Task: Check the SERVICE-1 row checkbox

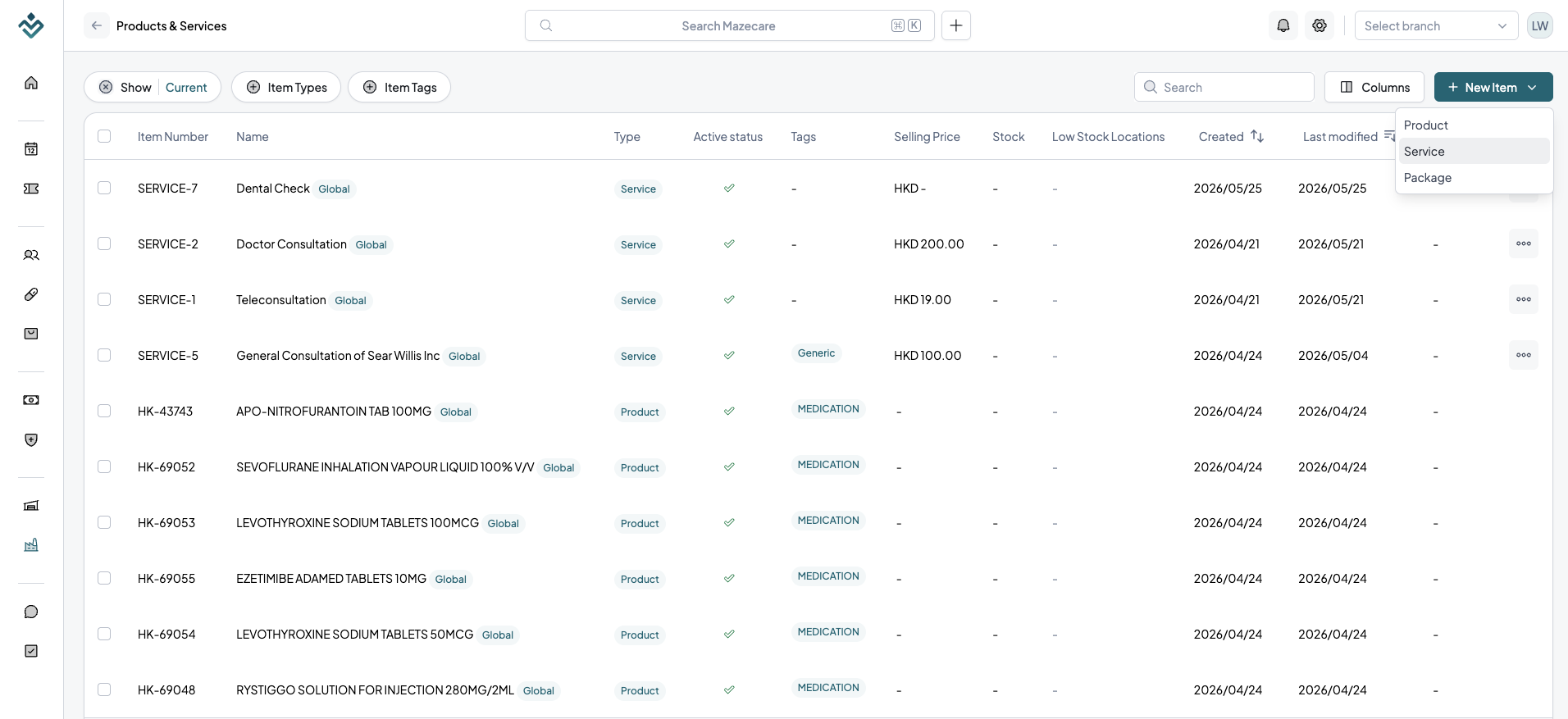Action: point(104,299)
